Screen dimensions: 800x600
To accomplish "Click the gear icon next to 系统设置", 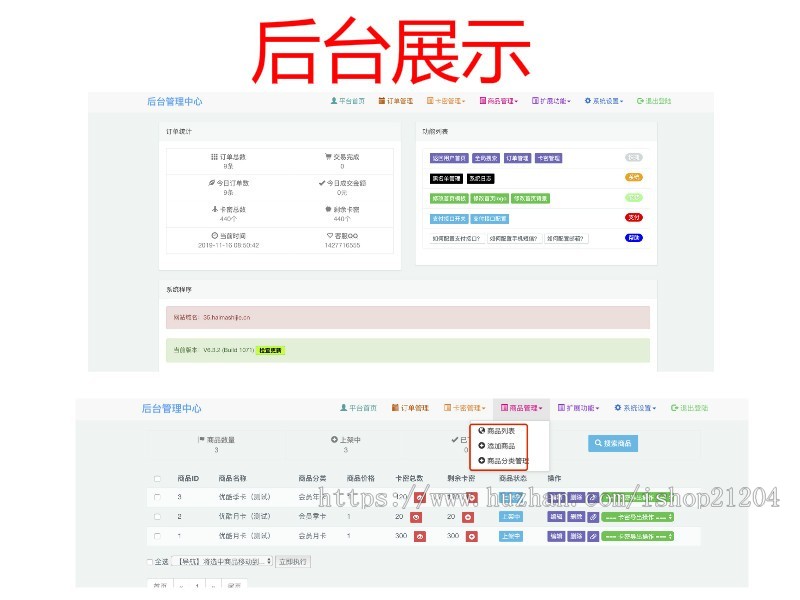I will pos(616,407).
